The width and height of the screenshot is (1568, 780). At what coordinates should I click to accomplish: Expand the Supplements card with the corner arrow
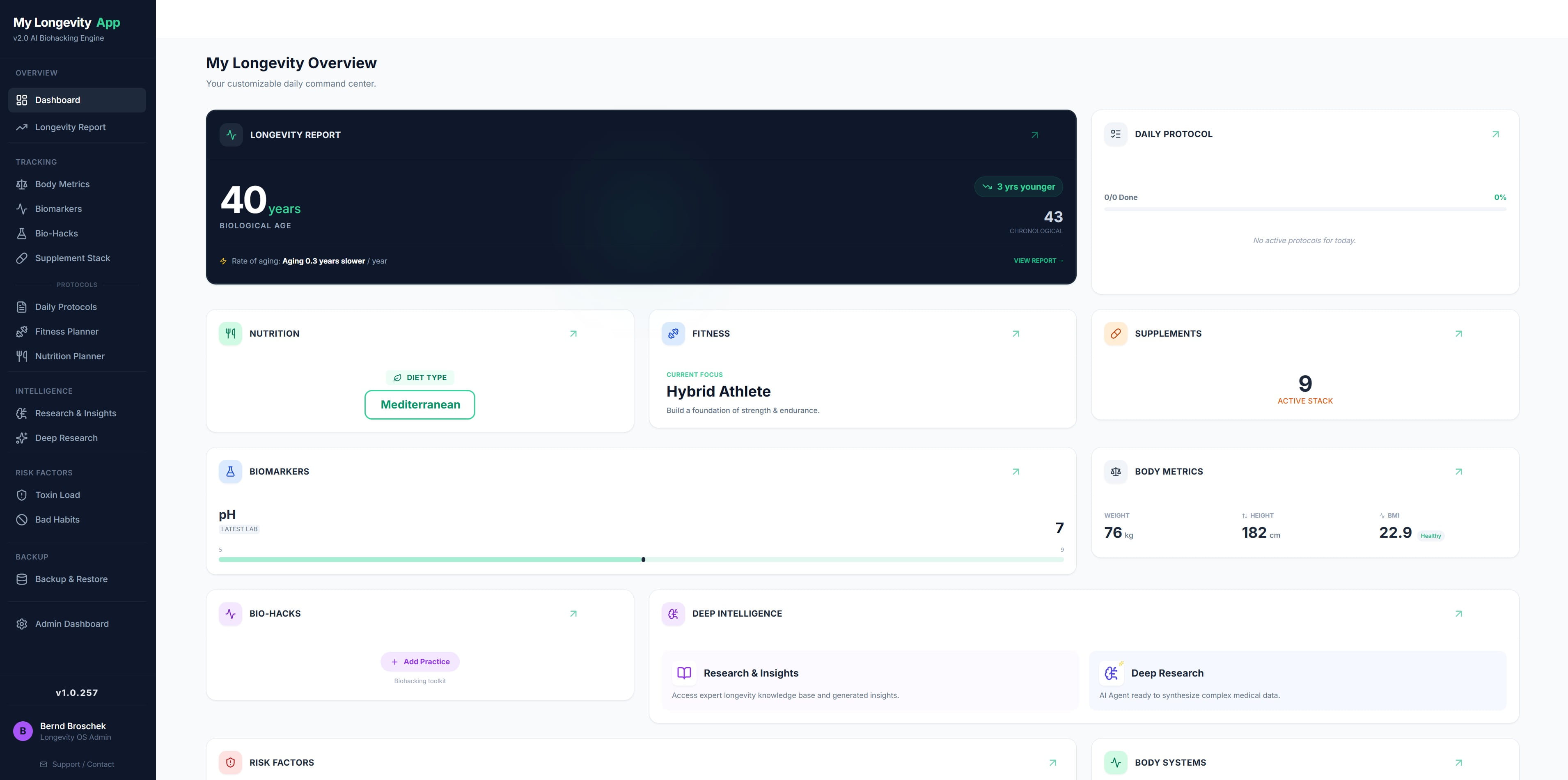[x=1458, y=333]
